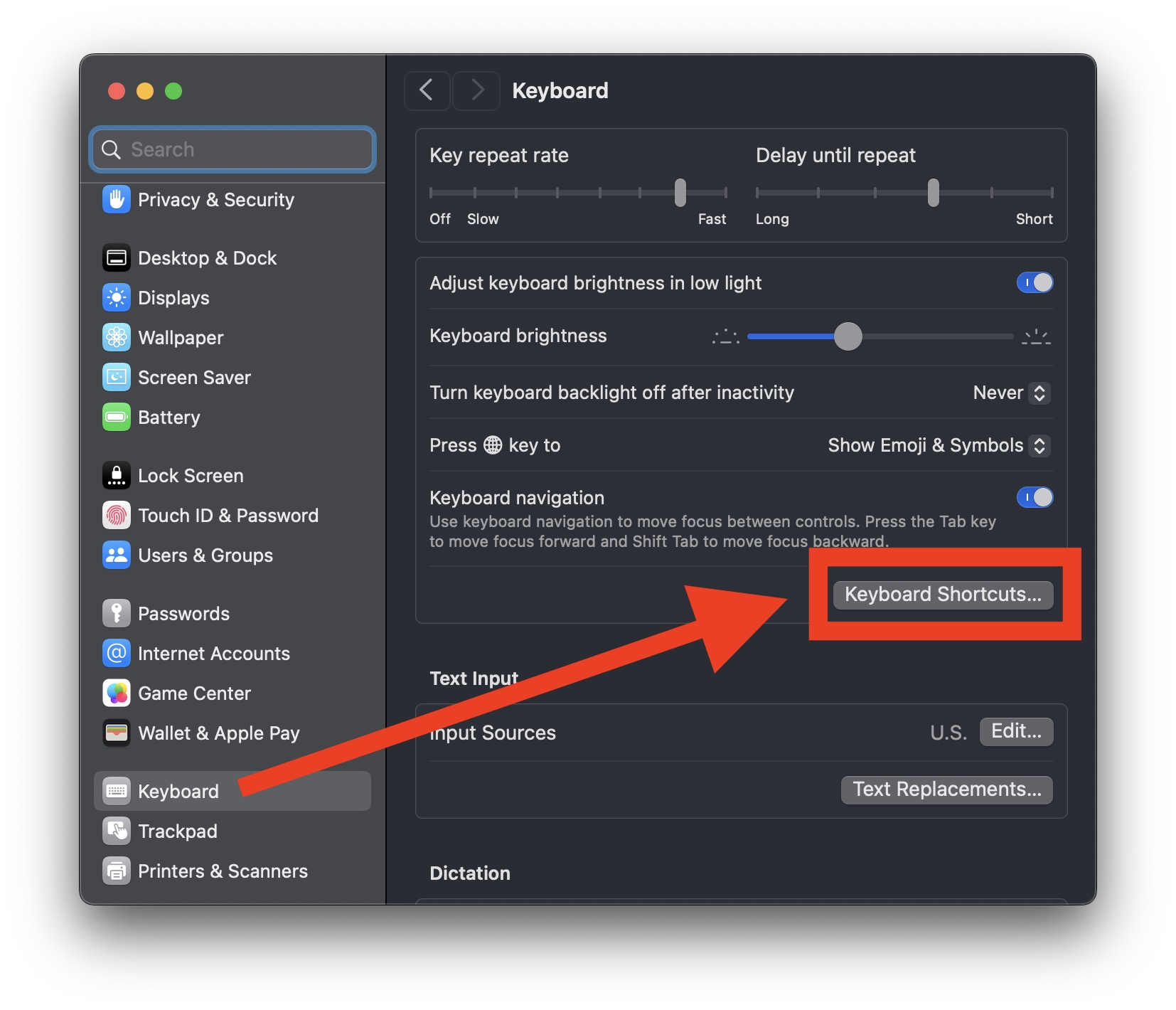Adjust the Keyboard brightness slider
1176x1010 pixels.
848,336
